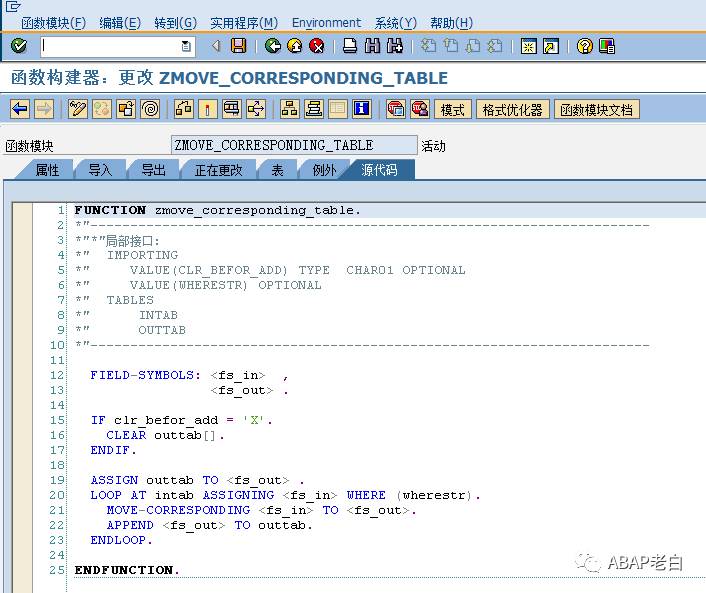Click the ENDFUNCTION line

coord(127,570)
